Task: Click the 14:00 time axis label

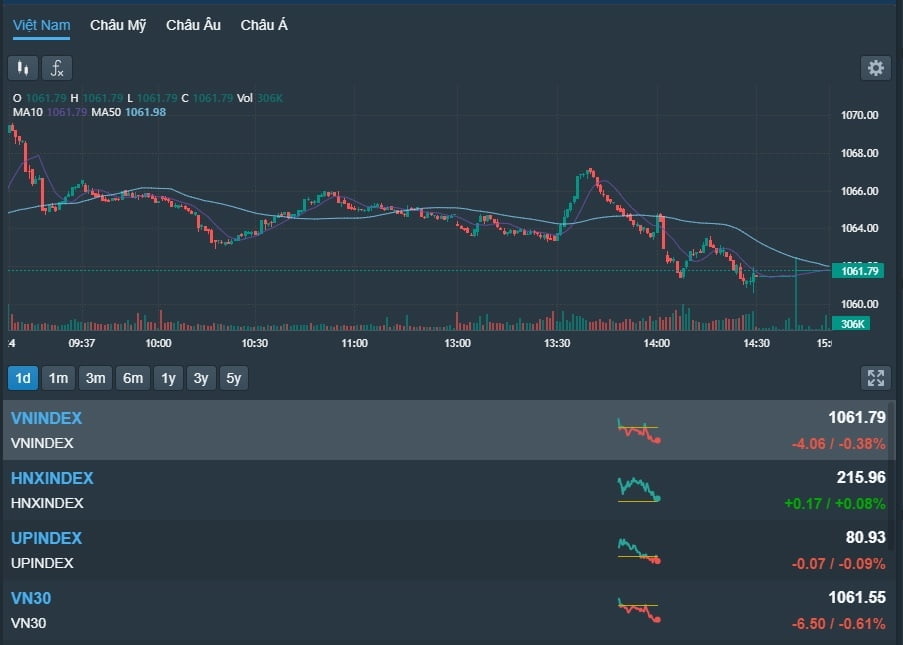Action: coord(657,343)
